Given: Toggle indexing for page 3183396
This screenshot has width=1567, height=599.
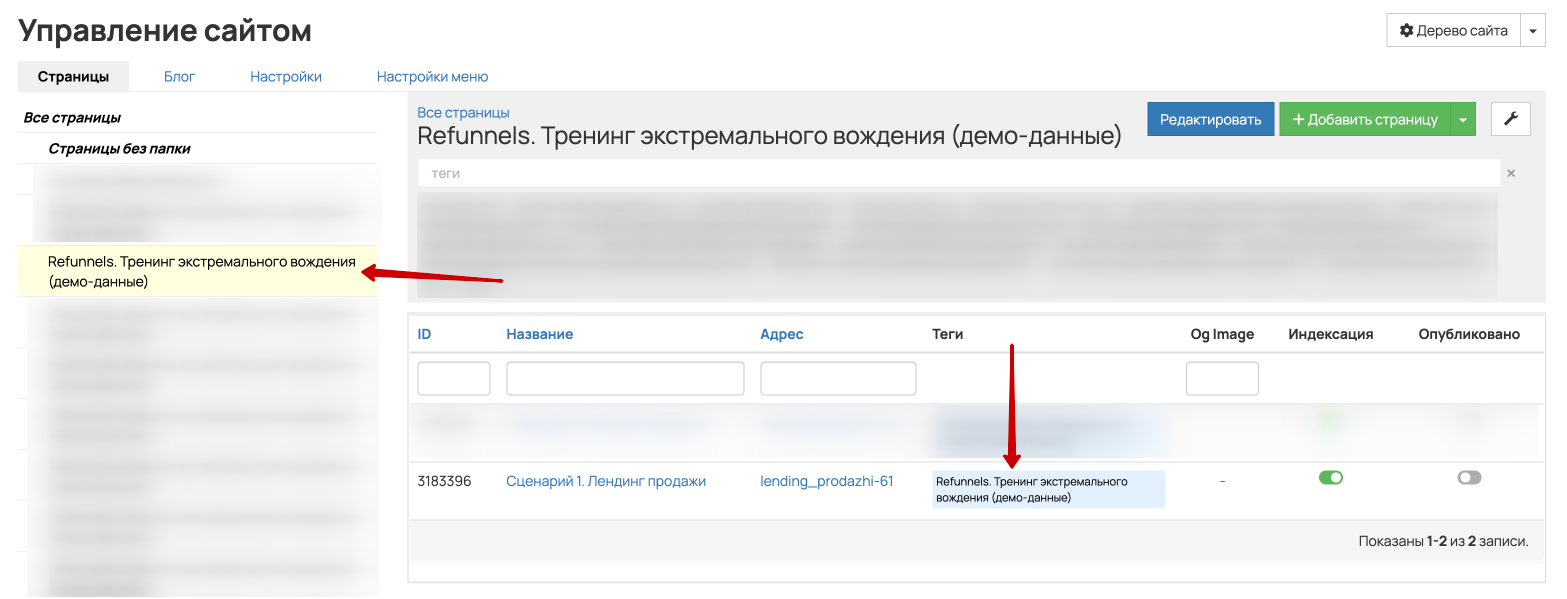Looking at the screenshot, I should [x=1331, y=478].
